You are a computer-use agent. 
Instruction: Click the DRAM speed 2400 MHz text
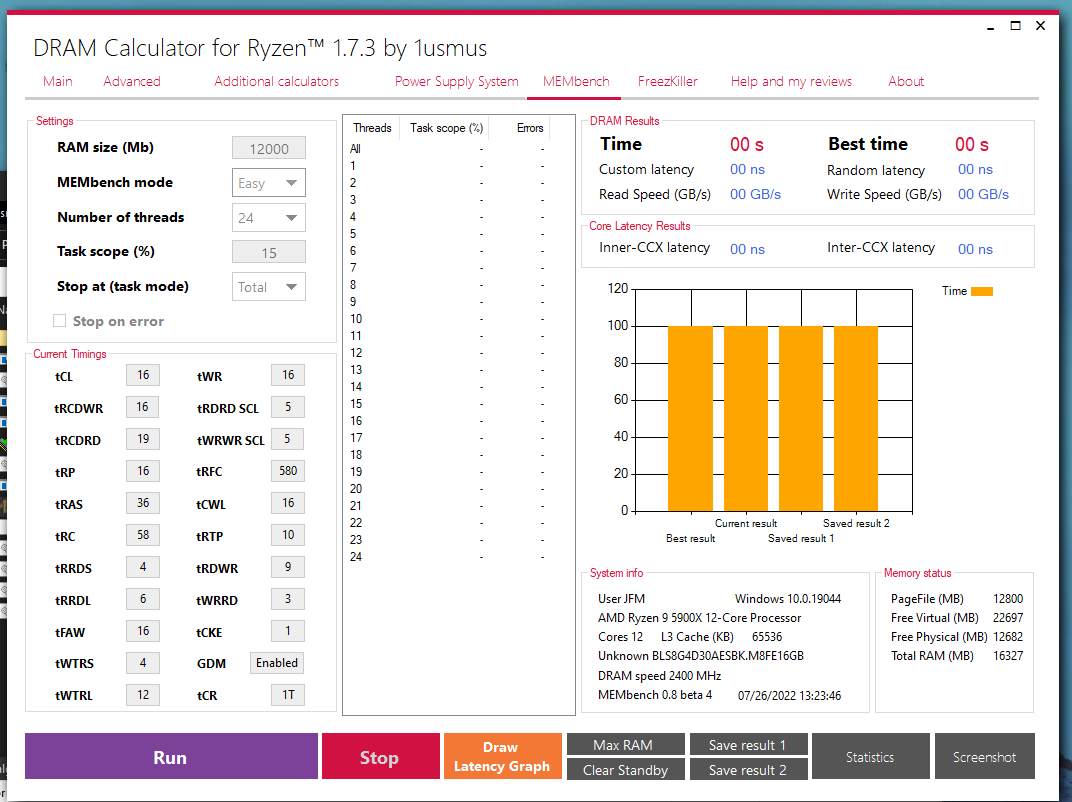pyautogui.click(x=660, y=676)
